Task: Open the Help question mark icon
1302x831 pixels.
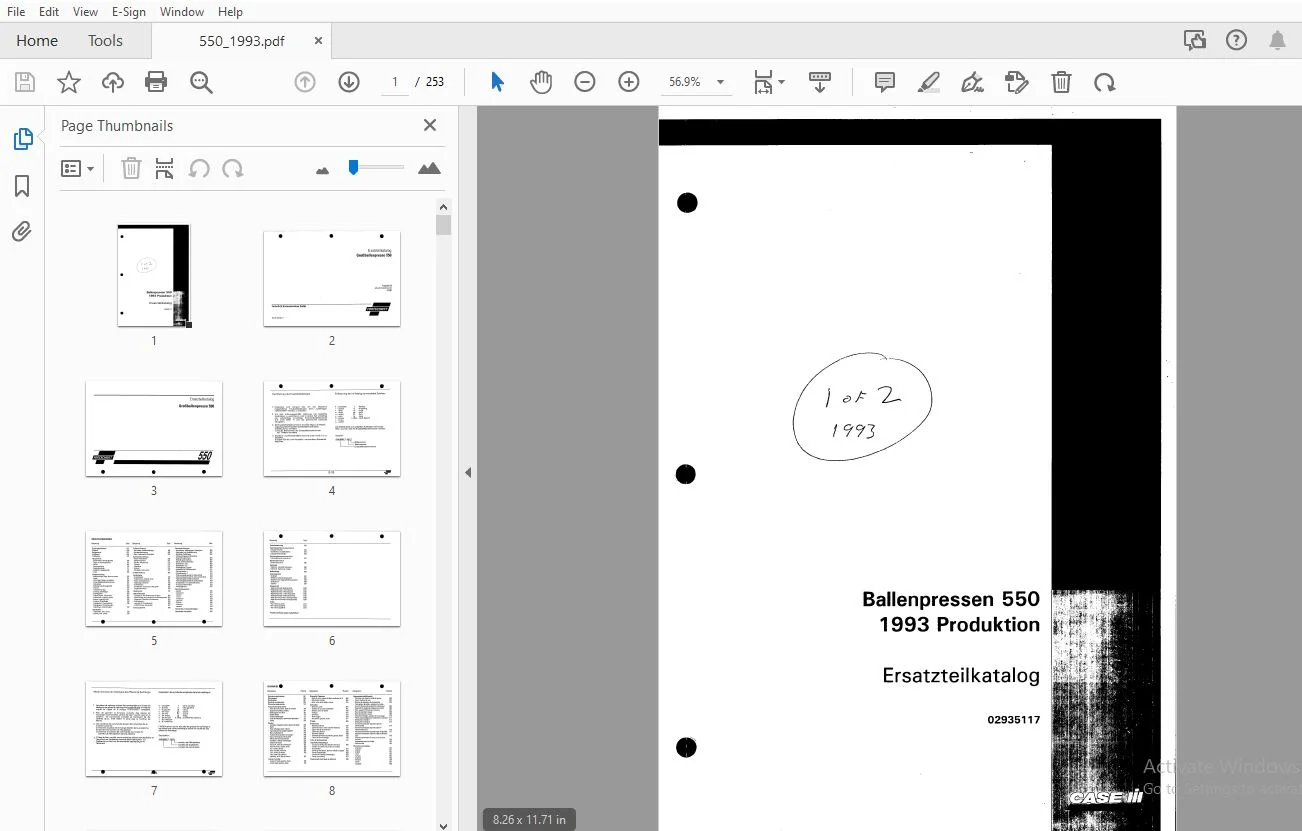Action: coord(1236,40)
